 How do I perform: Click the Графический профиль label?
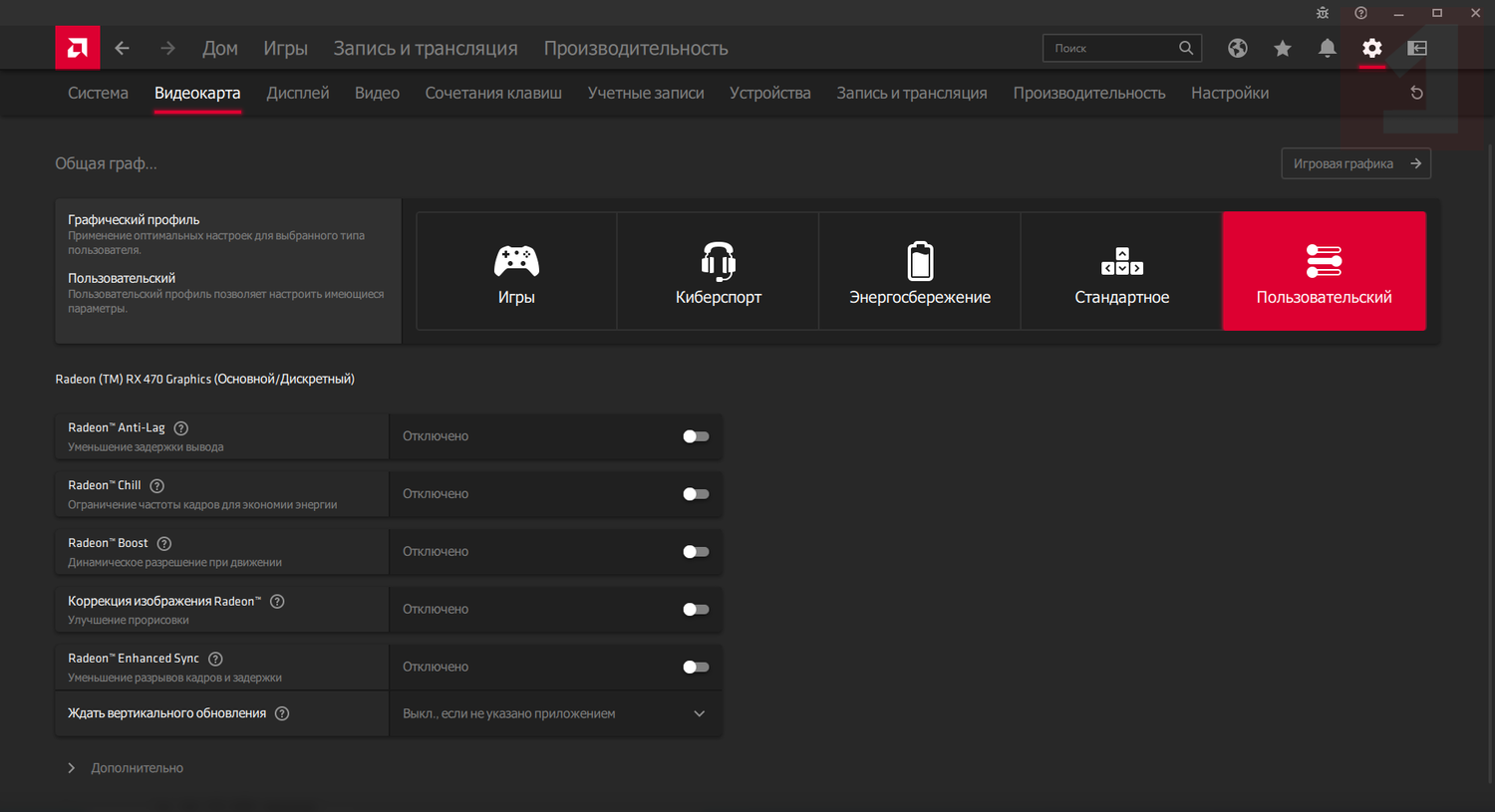[x=134, y=219]
